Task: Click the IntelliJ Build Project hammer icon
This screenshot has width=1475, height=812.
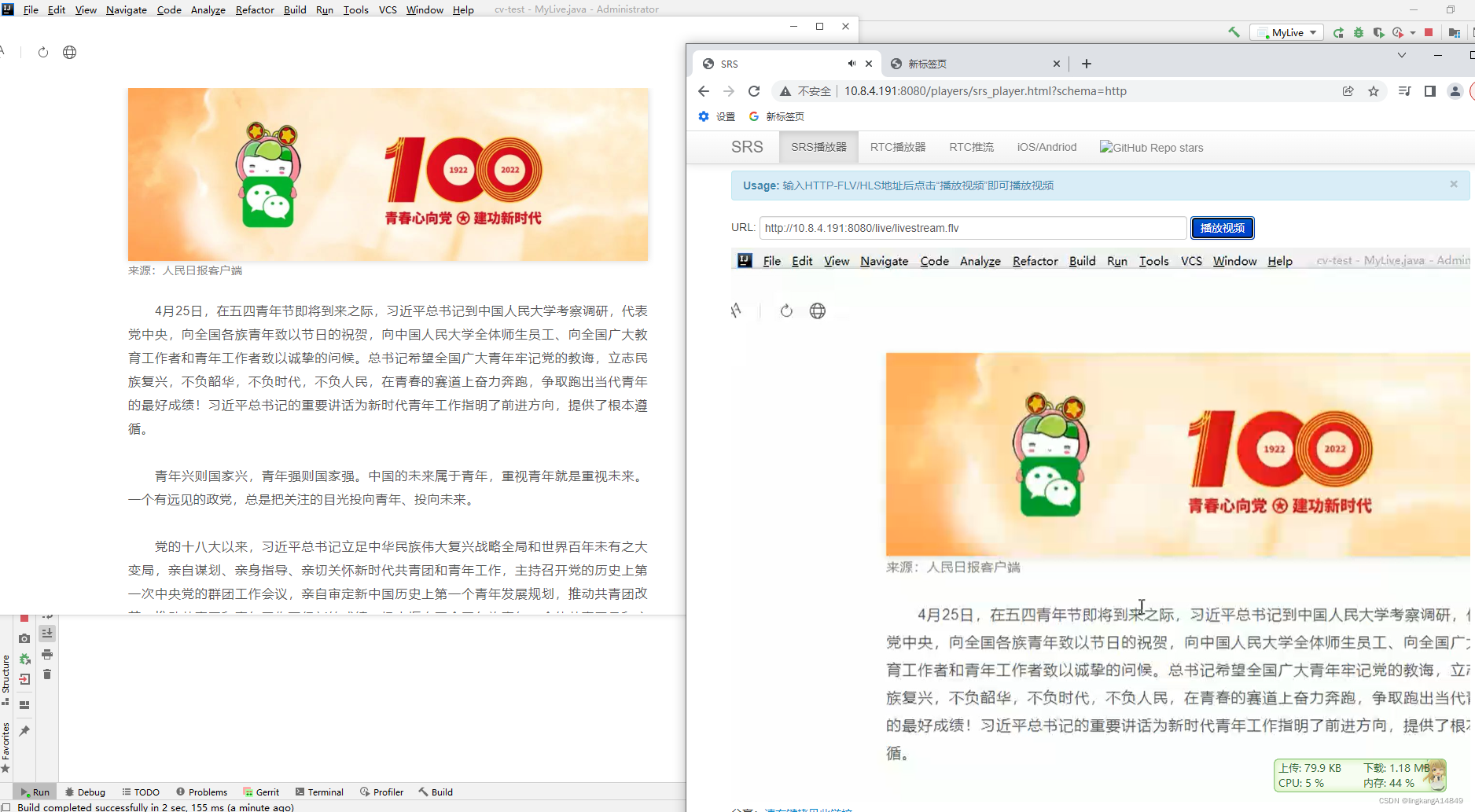Action: tap(1234, 32)
